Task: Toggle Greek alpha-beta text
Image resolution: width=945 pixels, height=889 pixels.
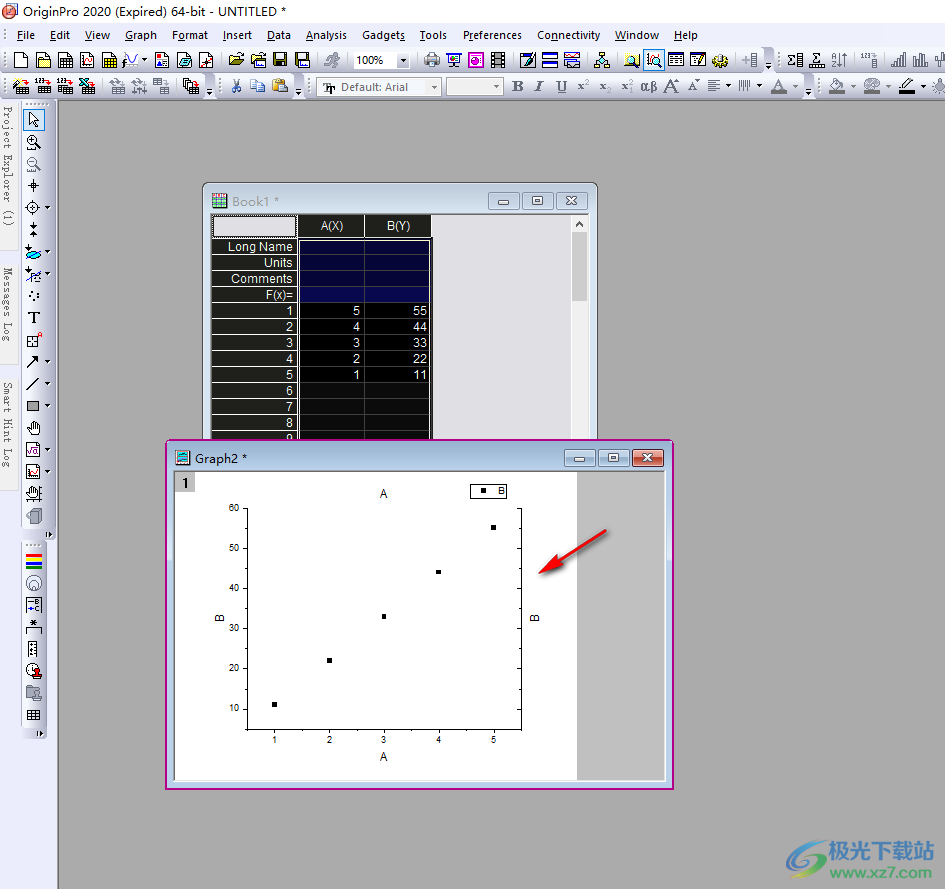Action: (x=648, y=87)
